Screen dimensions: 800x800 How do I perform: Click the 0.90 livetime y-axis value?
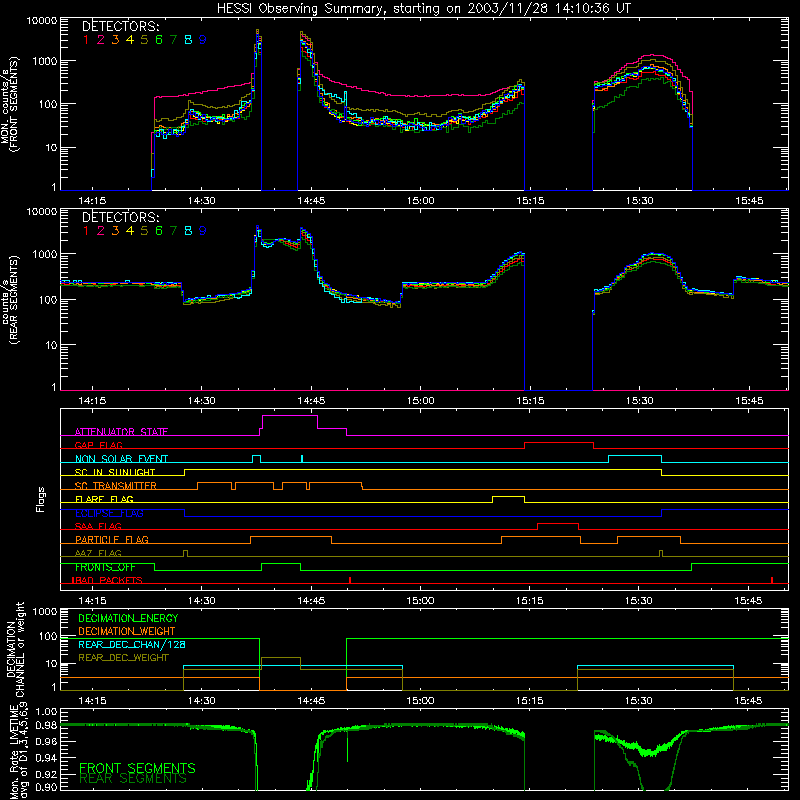(47, 787)
